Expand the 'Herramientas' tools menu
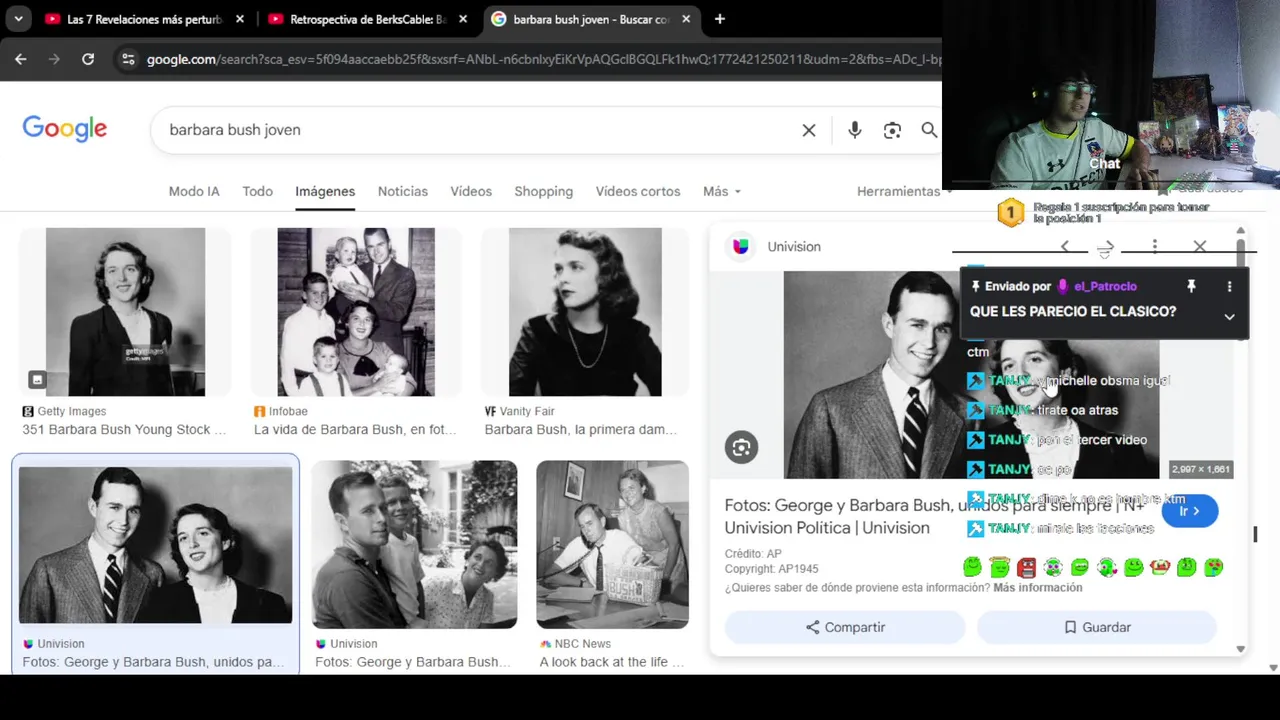This screenshot has width=1280, height=720. coord(904,191)
